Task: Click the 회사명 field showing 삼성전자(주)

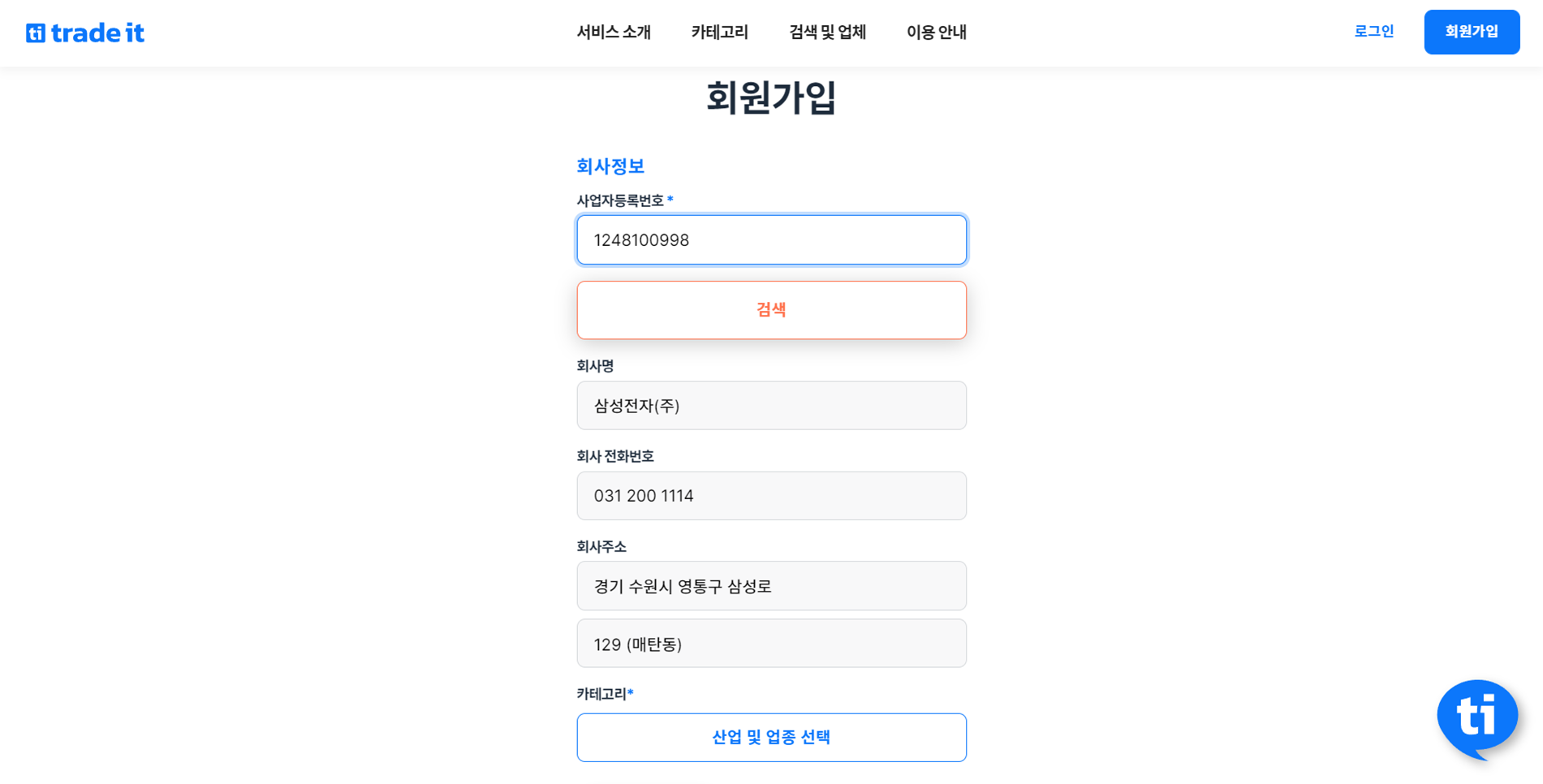Action: tap(771, 406)
